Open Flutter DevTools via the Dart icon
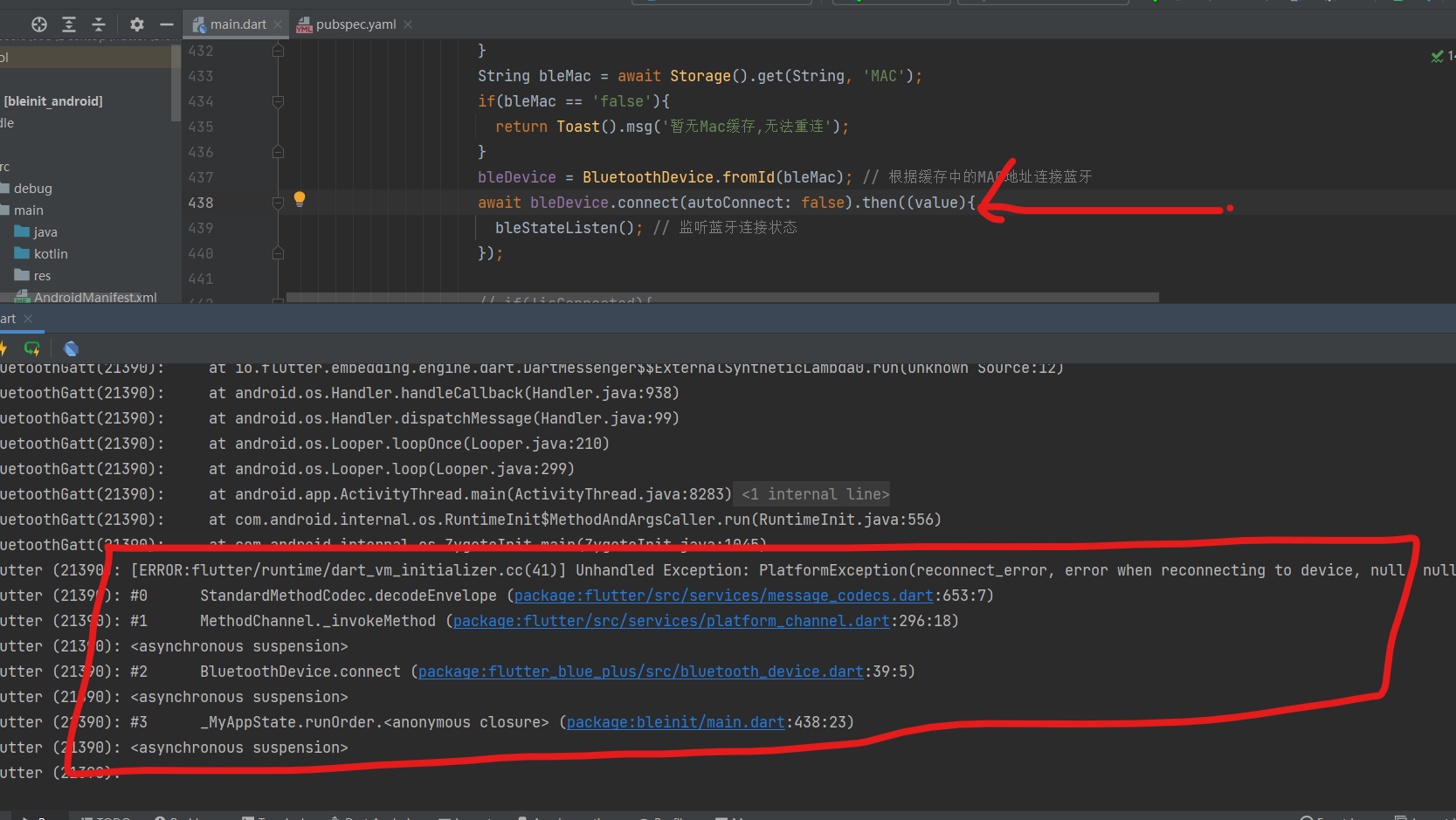This screenshot has height=820, width=1456. coord(71,348)
